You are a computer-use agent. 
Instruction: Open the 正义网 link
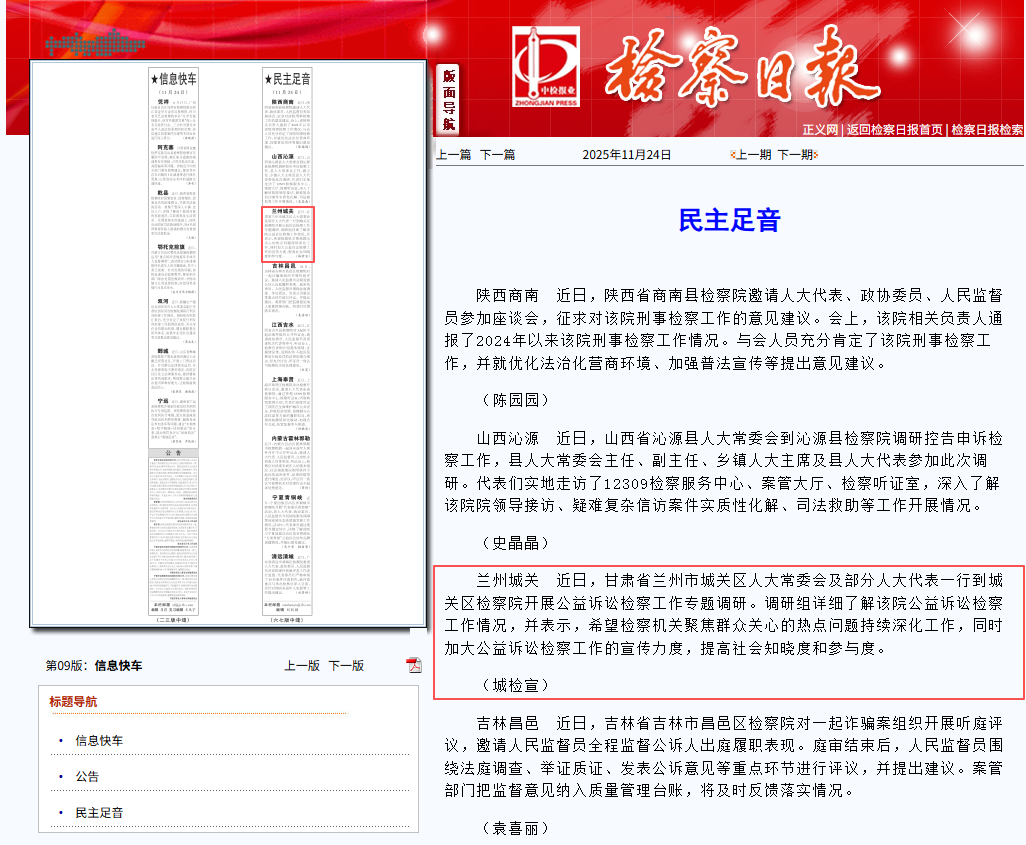click(819, 130)
